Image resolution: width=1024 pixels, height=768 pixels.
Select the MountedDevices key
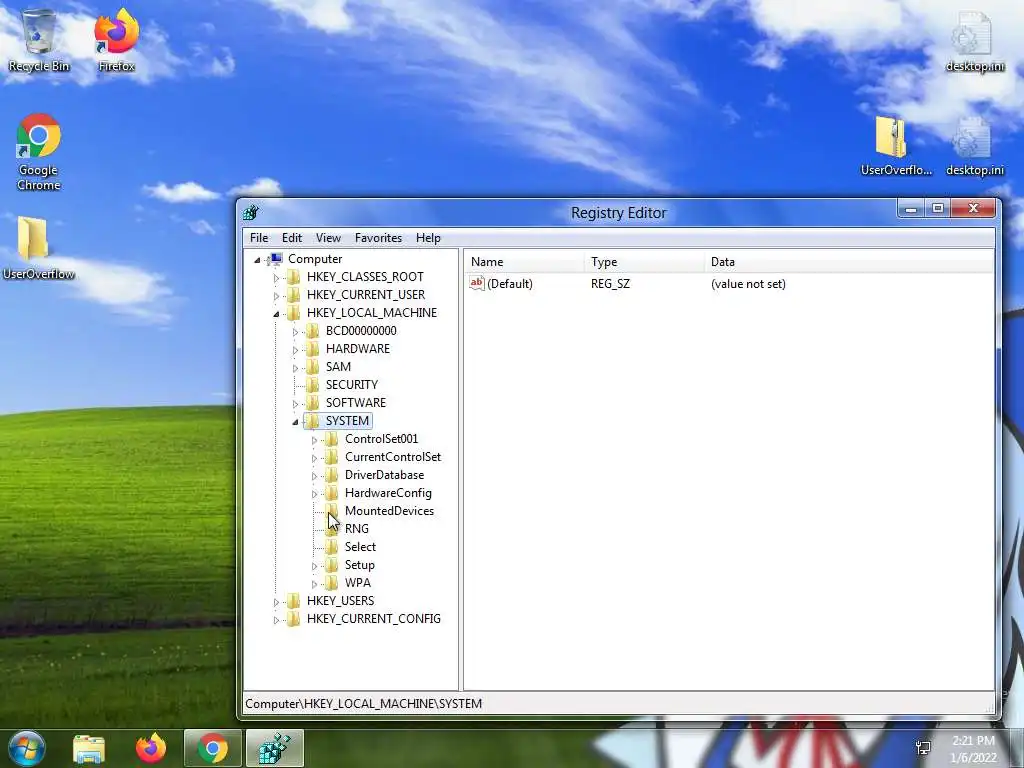389,511
